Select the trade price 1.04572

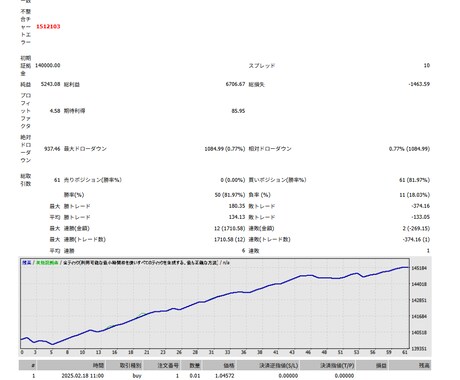(225, 376)
